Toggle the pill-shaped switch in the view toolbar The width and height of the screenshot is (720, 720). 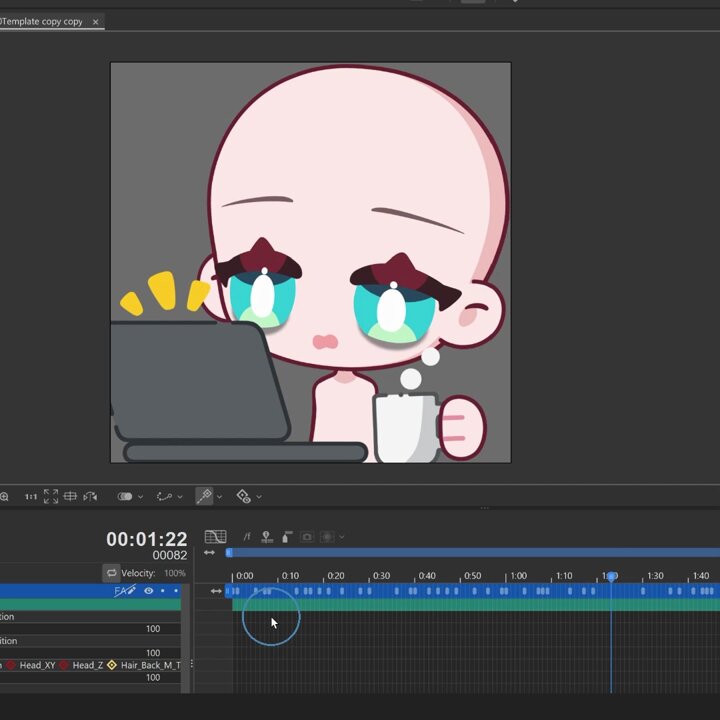[x=125, y=496]
